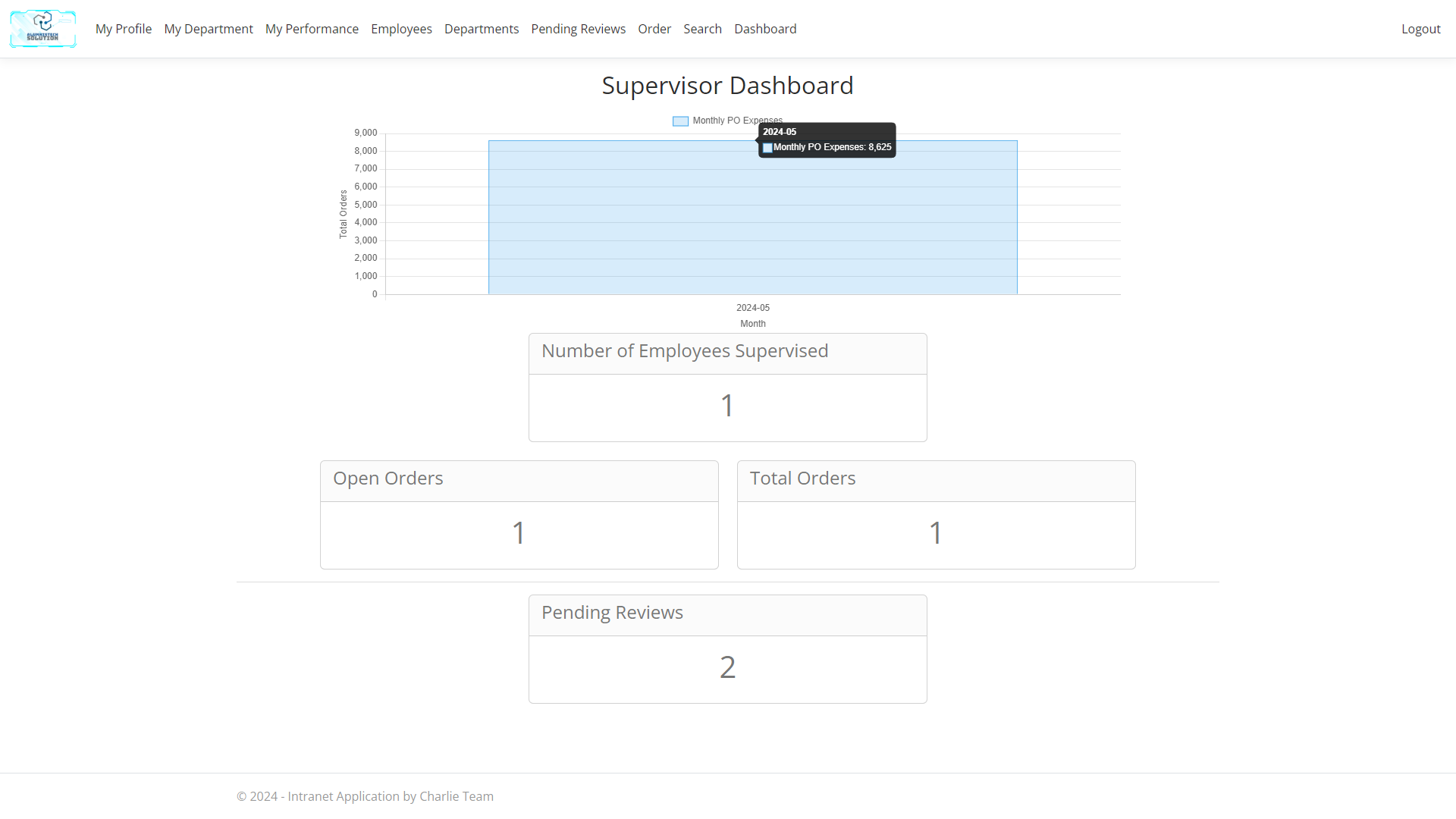Toggle Monthly PO Expenses legend swatch
This screenshot has width=1456, height=819.
(x=680, y=121)
